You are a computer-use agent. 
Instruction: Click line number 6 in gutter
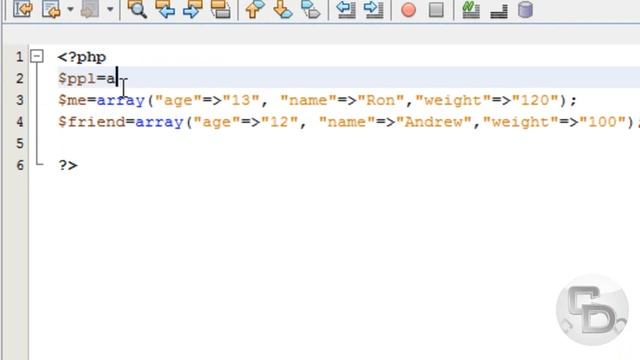(20, 165)
